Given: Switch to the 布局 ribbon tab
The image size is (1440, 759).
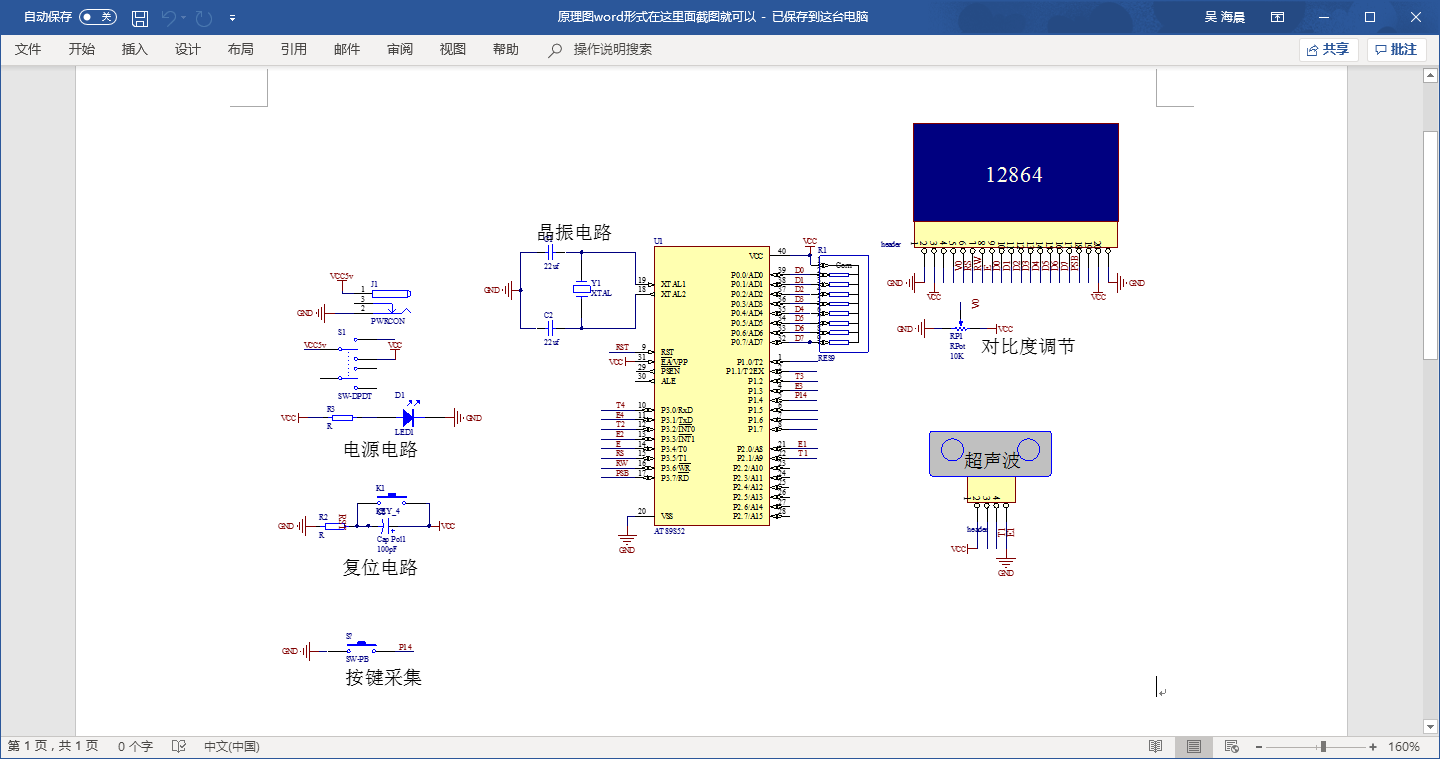Looking at the screenshot, I should (x=241, y=49).
